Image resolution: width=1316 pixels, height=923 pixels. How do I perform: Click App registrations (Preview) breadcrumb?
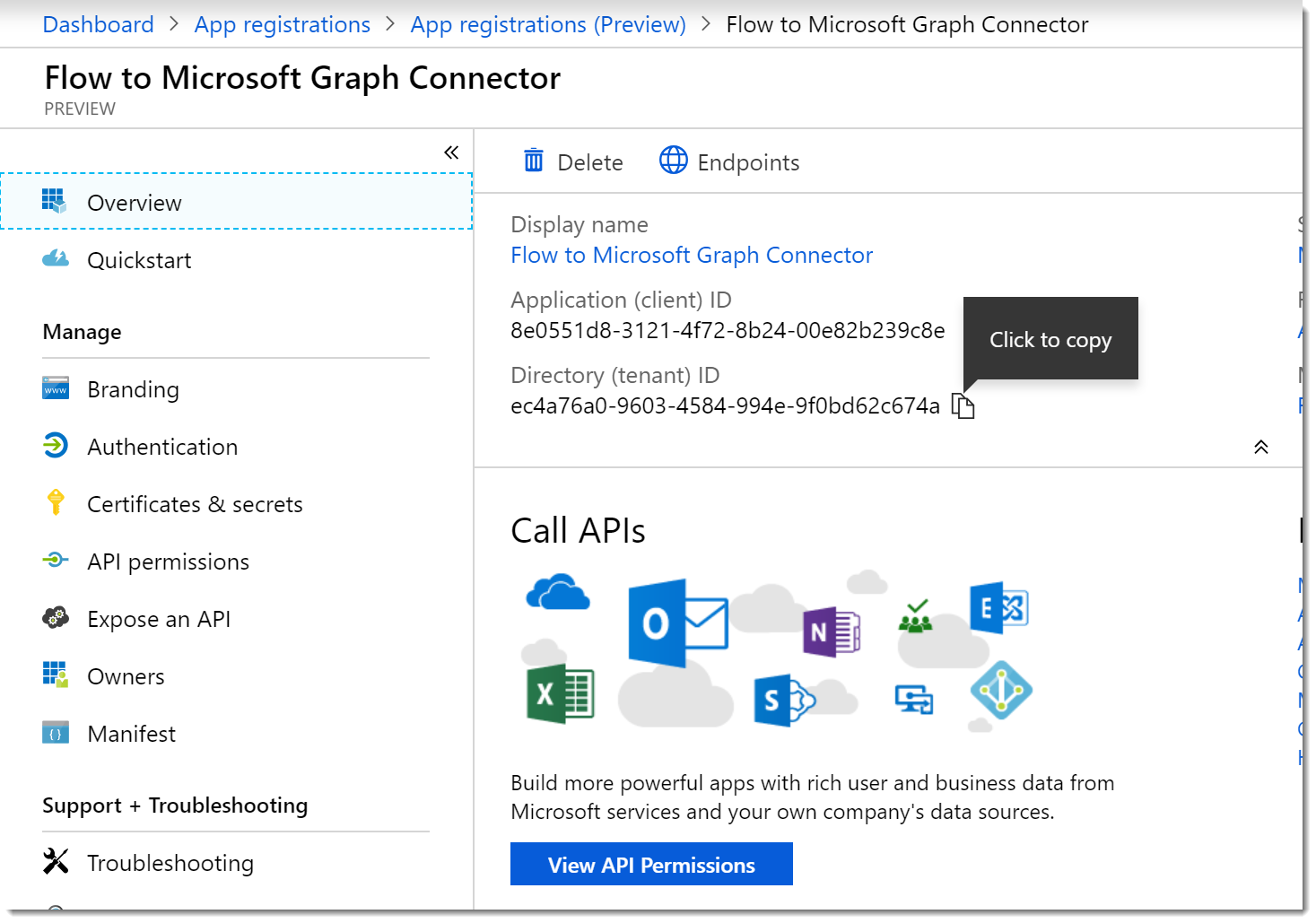click(548, 24)
